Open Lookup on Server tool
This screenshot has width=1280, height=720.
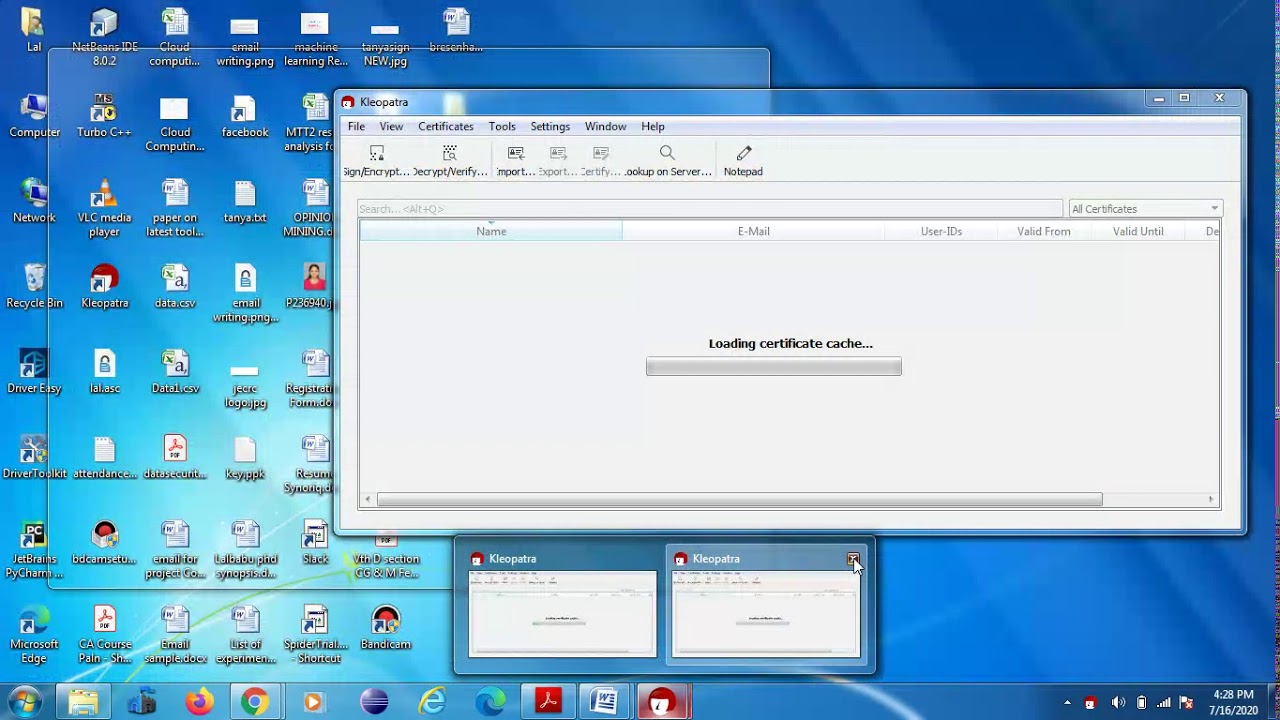tap(667, 159)
